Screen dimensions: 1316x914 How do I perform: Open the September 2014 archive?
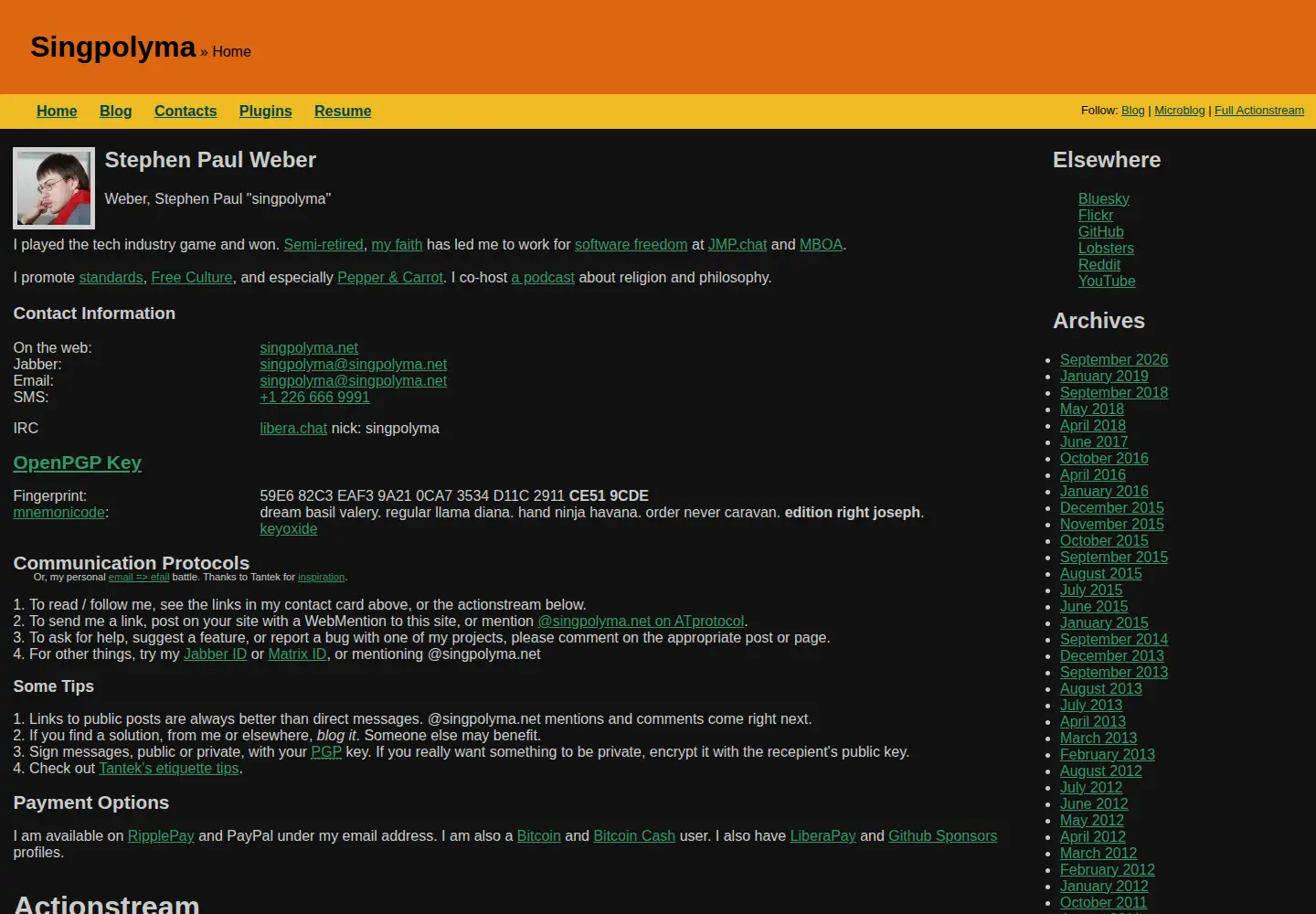pyautogui.click(x=1114, y=640)
